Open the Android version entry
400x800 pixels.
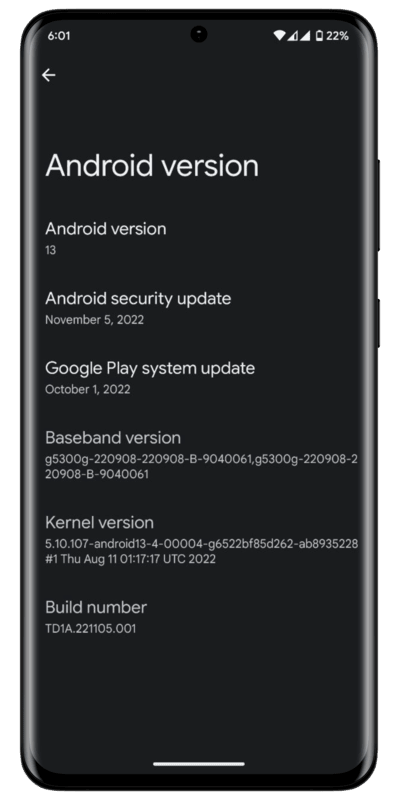(200, 238)
